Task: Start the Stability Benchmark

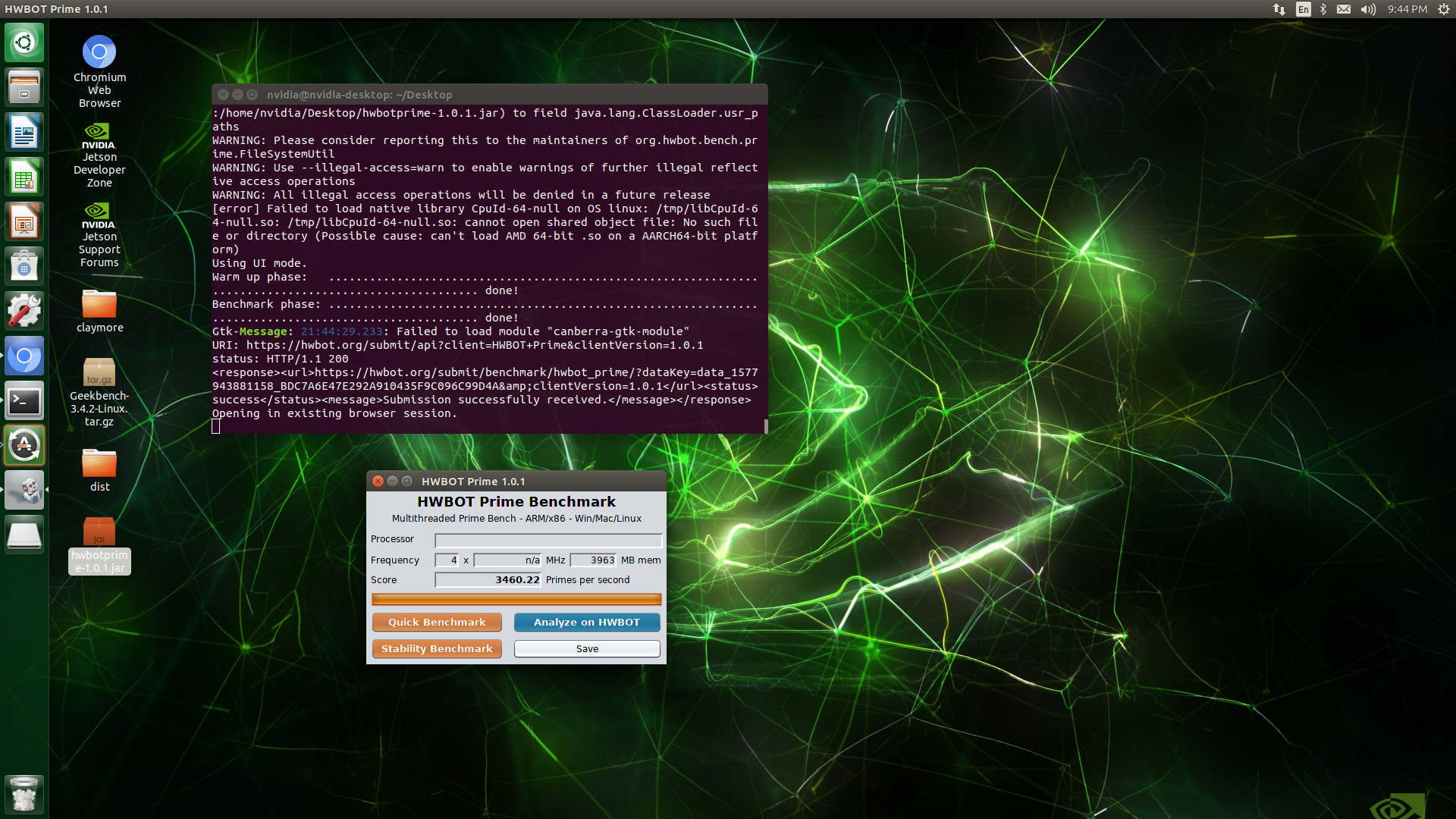Action: tap(437, 648)
